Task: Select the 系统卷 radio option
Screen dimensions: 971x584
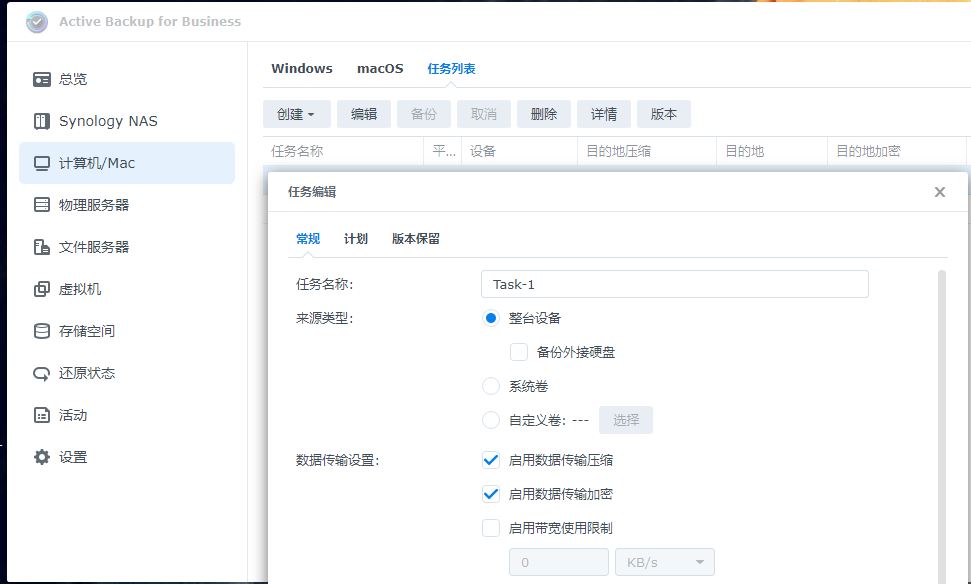Action: [491, 386]
